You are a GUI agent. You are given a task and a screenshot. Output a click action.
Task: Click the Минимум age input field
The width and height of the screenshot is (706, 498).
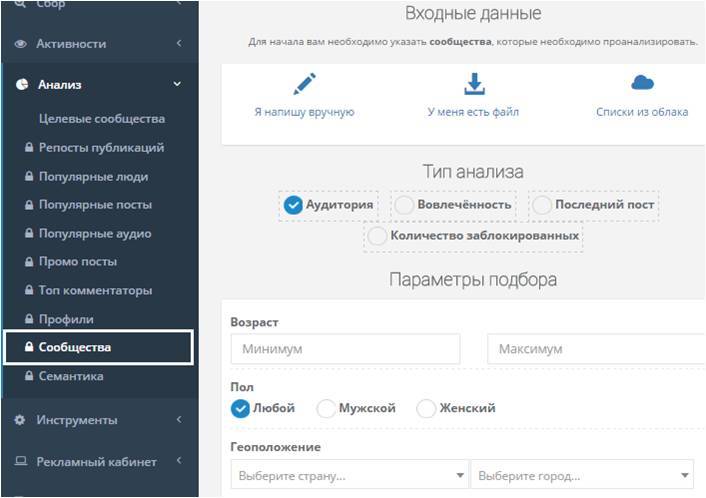[345, 349]
